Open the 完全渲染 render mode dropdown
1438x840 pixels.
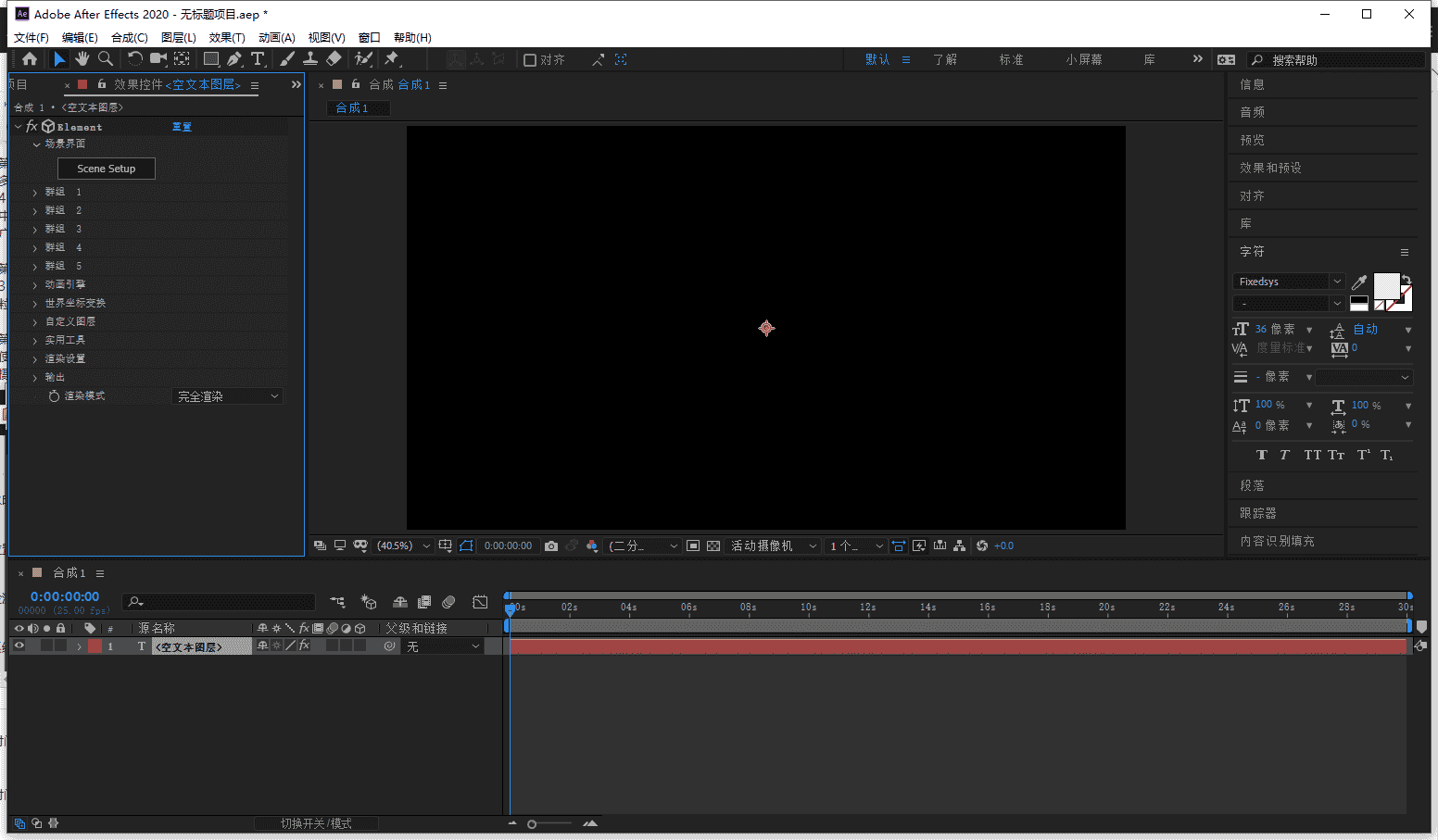tap(228, 396)
